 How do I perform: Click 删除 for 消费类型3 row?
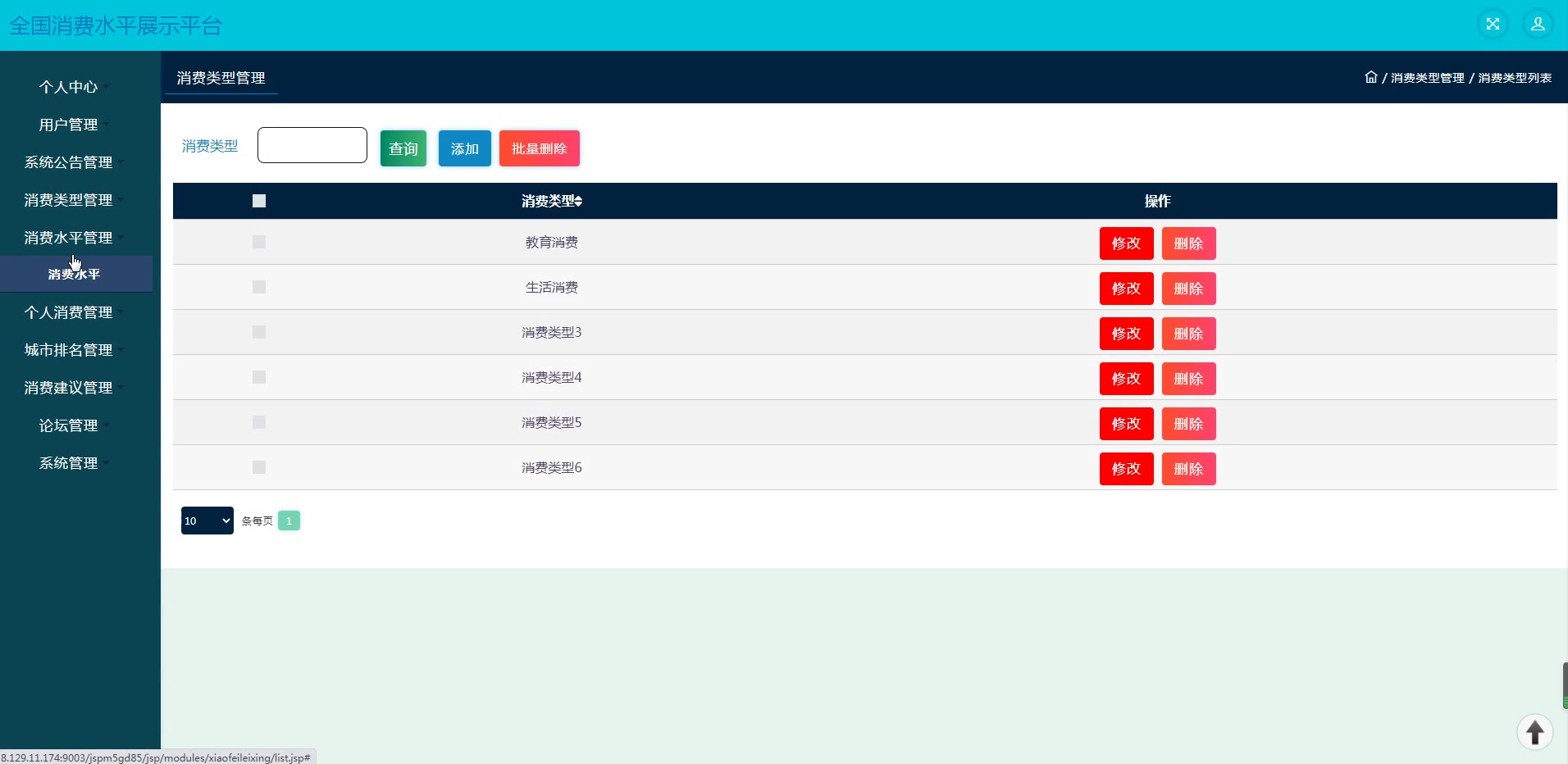click(x=1189, y=334)
